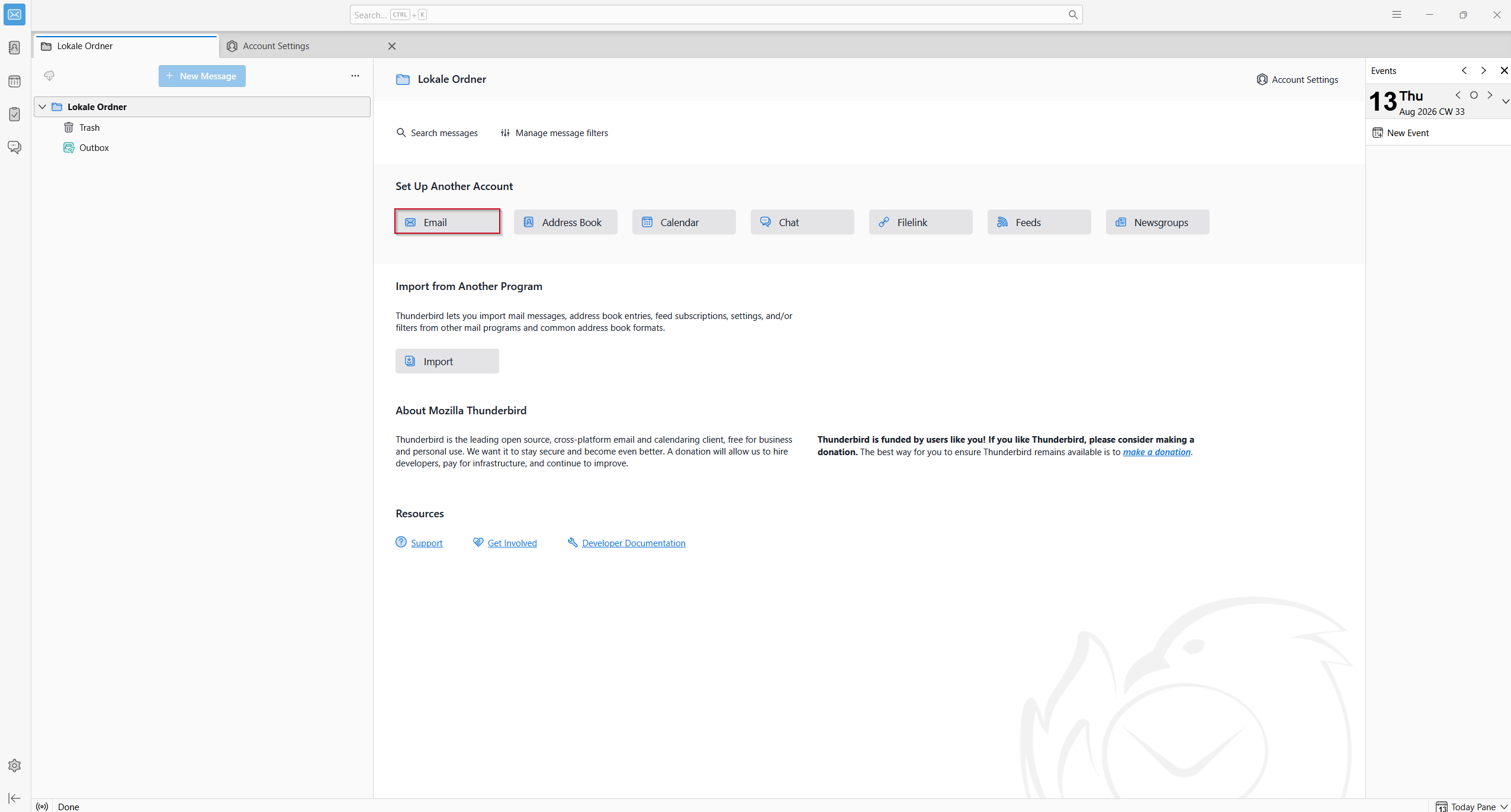This screenshot has width=1511, height=812.
Task: Click the online status icon in status bar
Action: click(x=42, y=806)
